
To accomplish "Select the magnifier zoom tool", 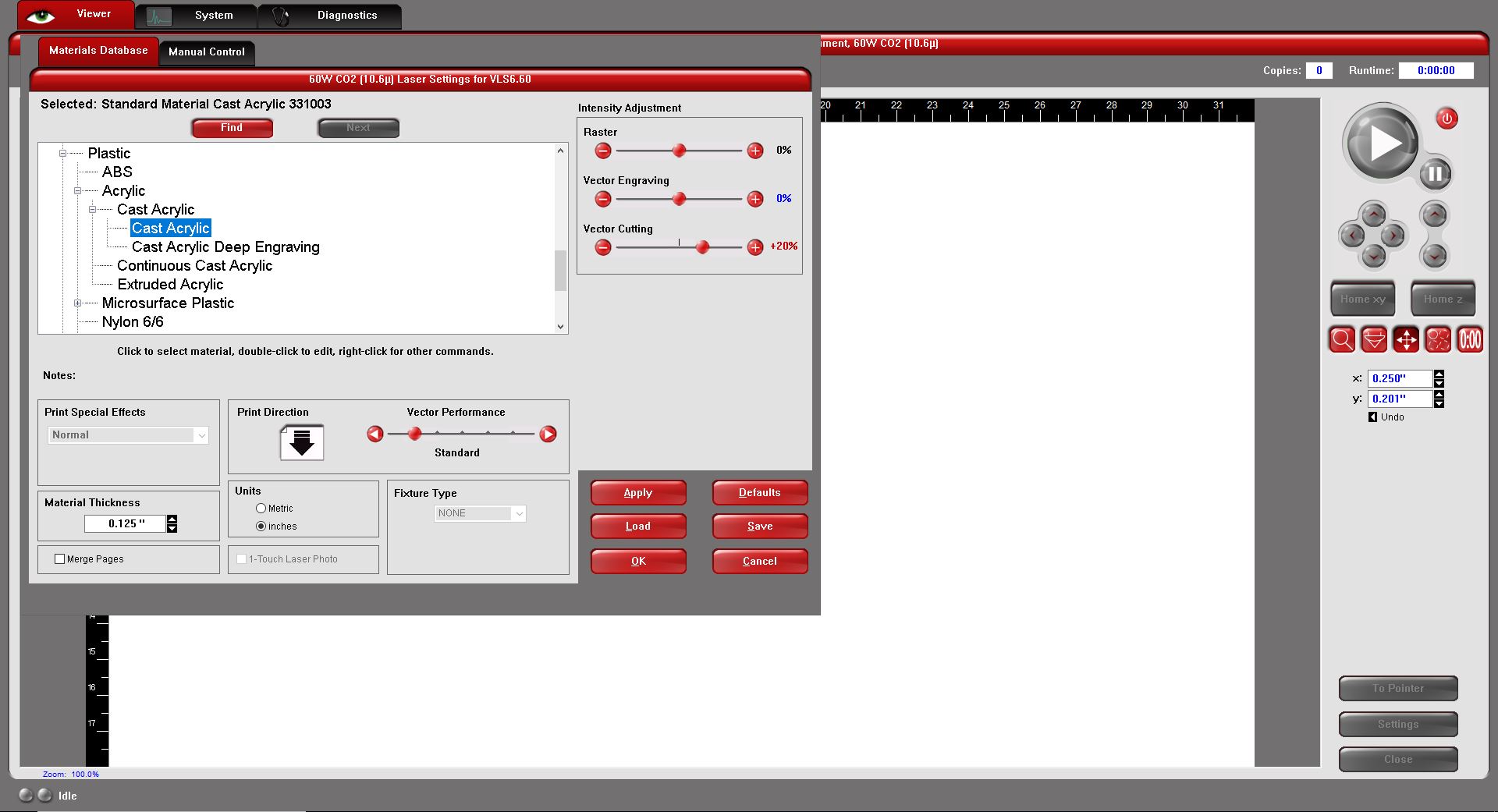I will click(1342, 339).
